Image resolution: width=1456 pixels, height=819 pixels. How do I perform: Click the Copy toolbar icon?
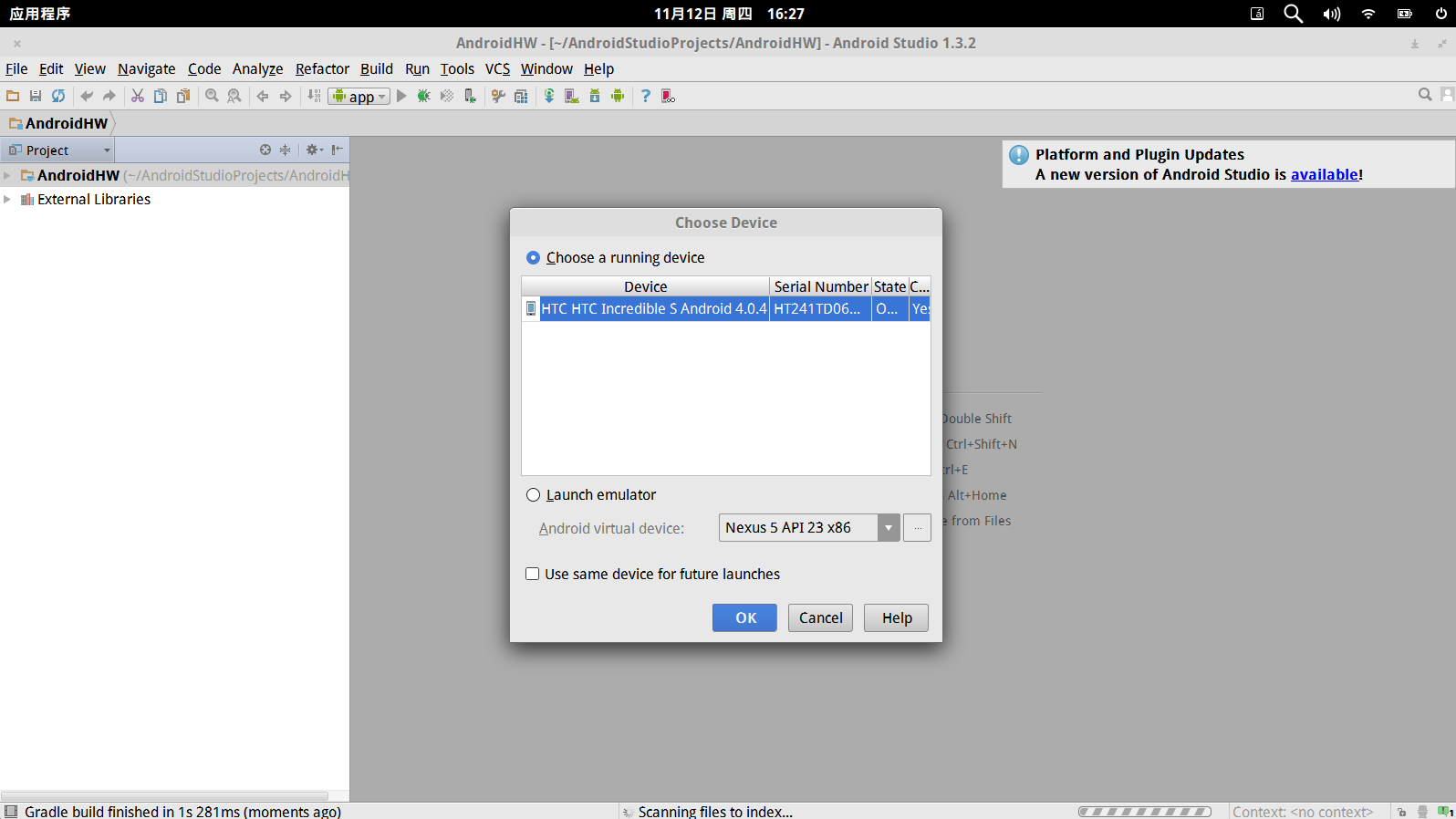(161, 96)
